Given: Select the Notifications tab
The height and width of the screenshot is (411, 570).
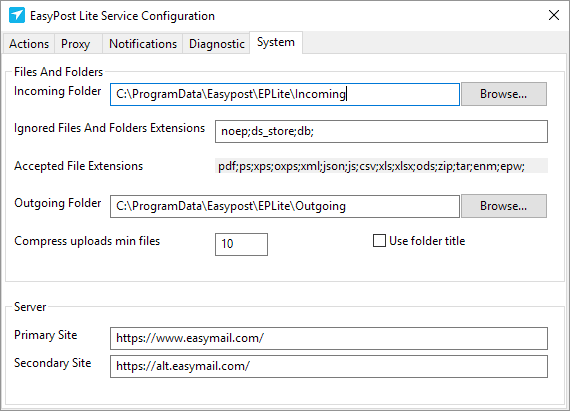Looking at the screenshot, I should [143, 44].
